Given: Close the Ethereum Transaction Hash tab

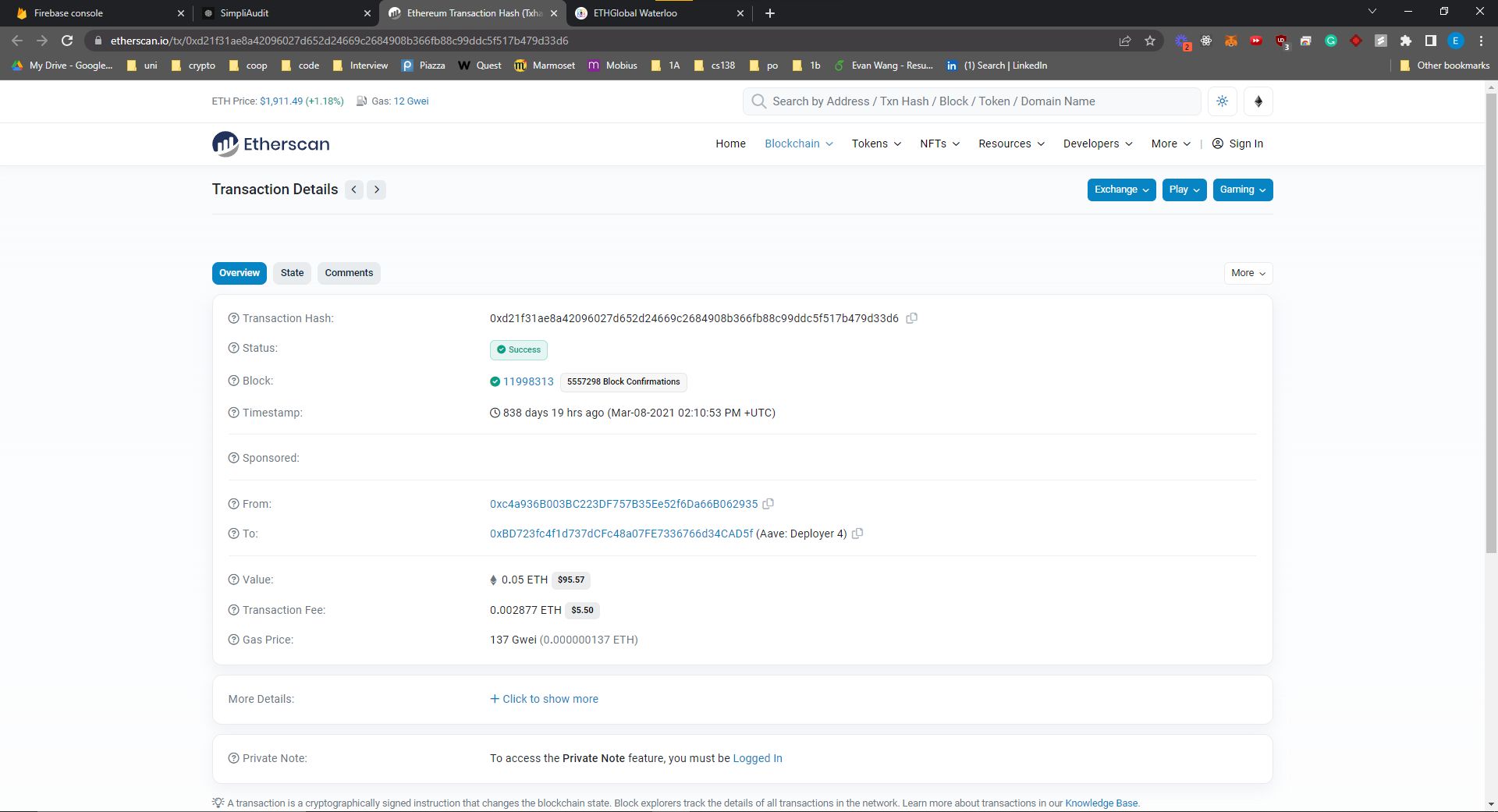Looking at the screenshot, I should pyautogui.click(x=554, y=13).
